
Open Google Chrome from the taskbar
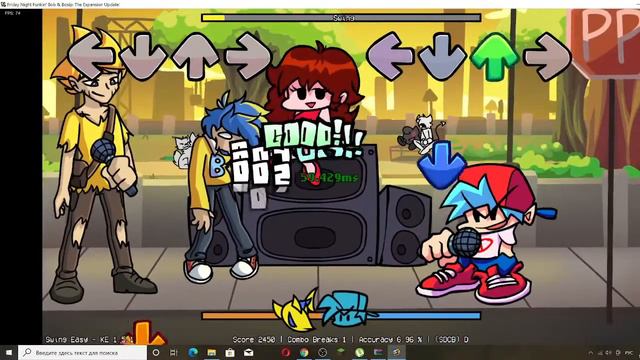click(304, 352)
